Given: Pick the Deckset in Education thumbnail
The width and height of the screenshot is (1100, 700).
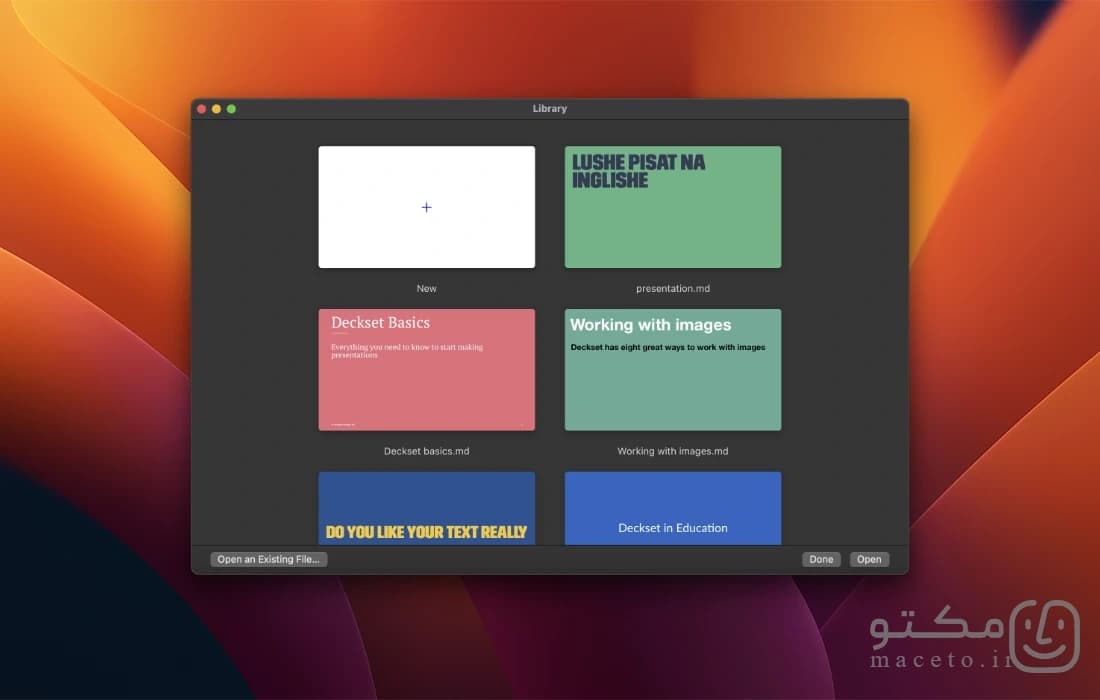Looking at the screenshot, I should click(x=673, y=508).
